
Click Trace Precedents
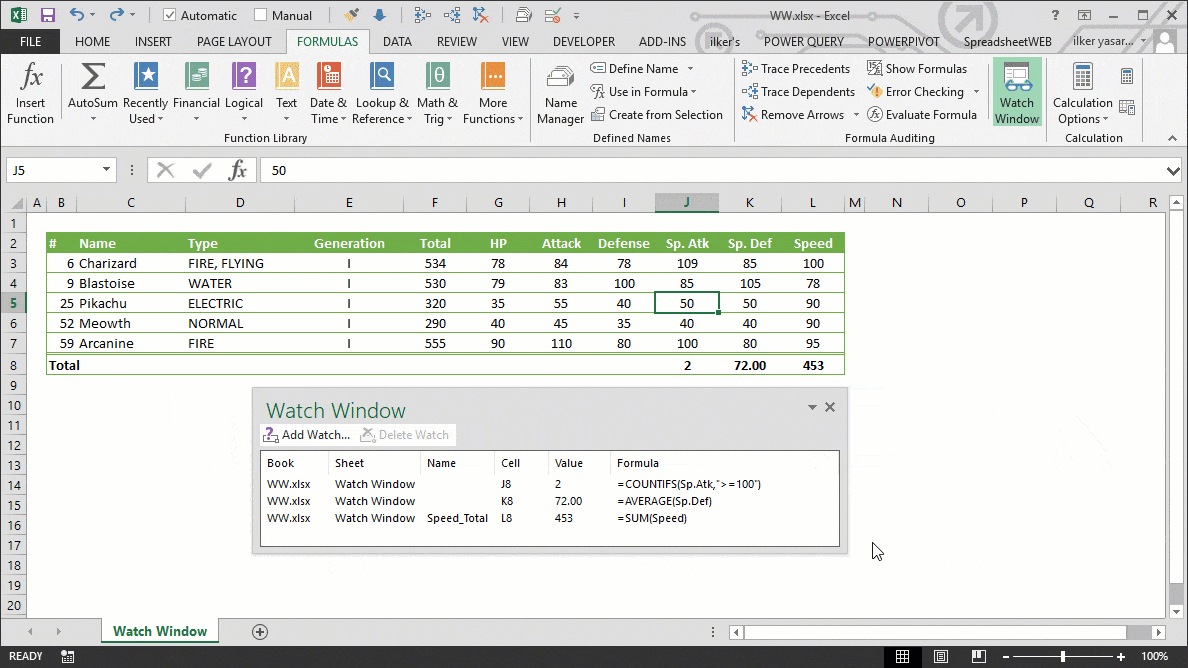(x=796, y=68)
